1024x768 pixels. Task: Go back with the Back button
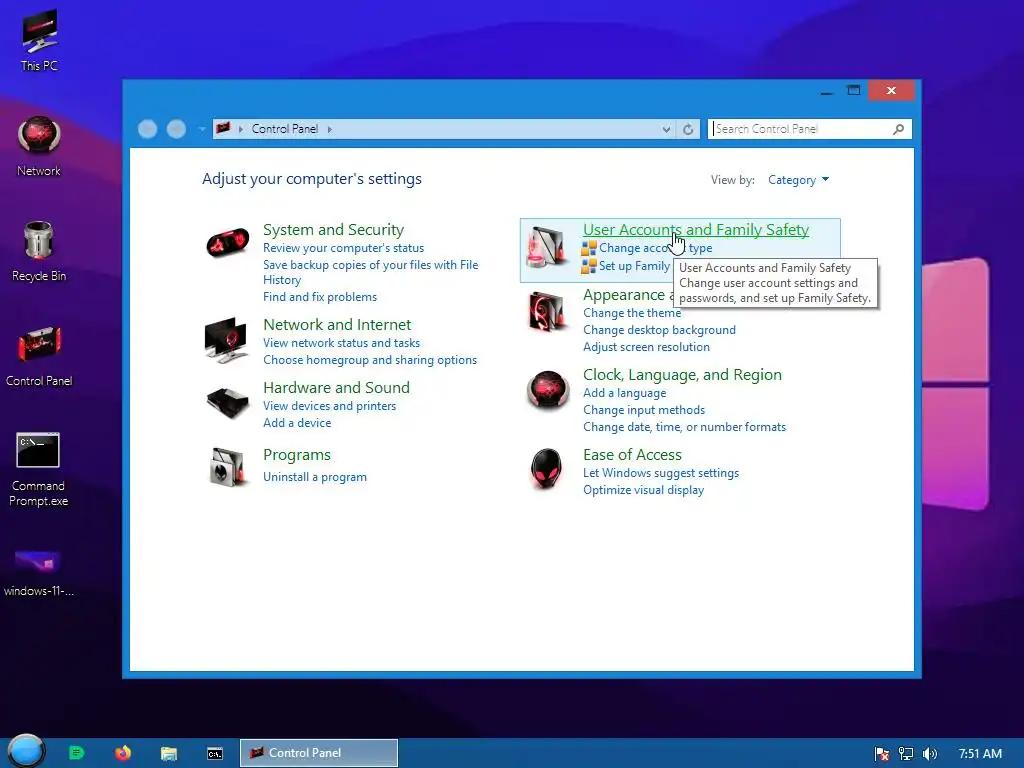click(148, 129)
